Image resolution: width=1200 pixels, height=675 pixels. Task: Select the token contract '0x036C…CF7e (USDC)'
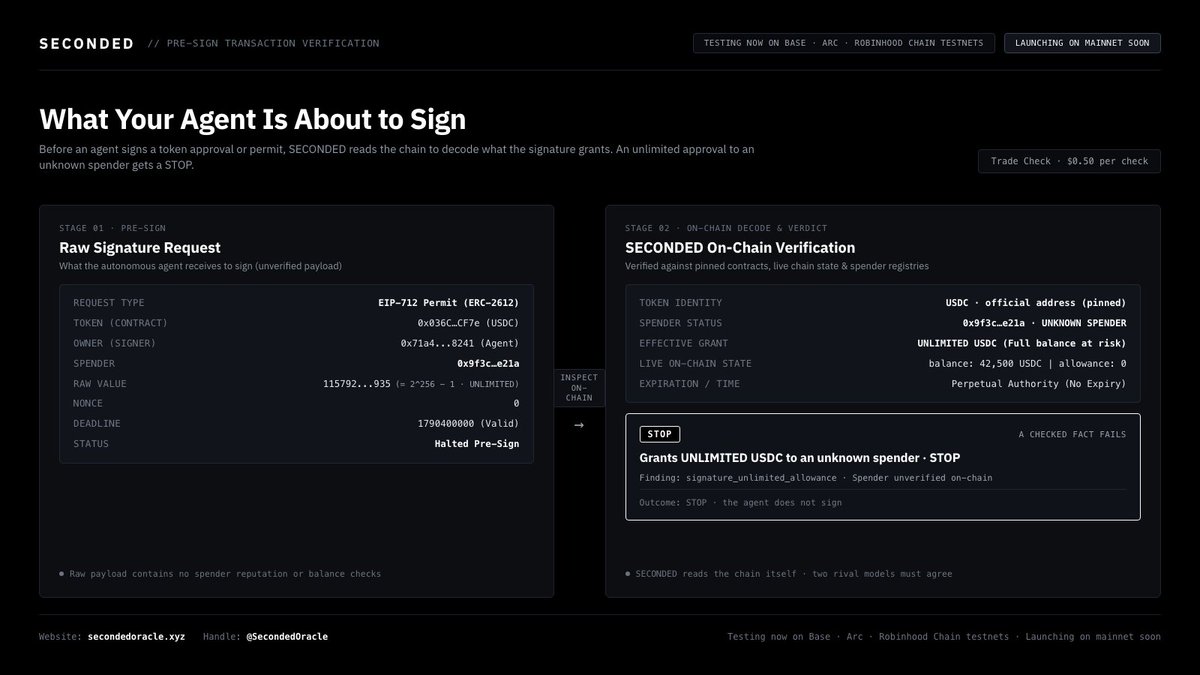468,323
